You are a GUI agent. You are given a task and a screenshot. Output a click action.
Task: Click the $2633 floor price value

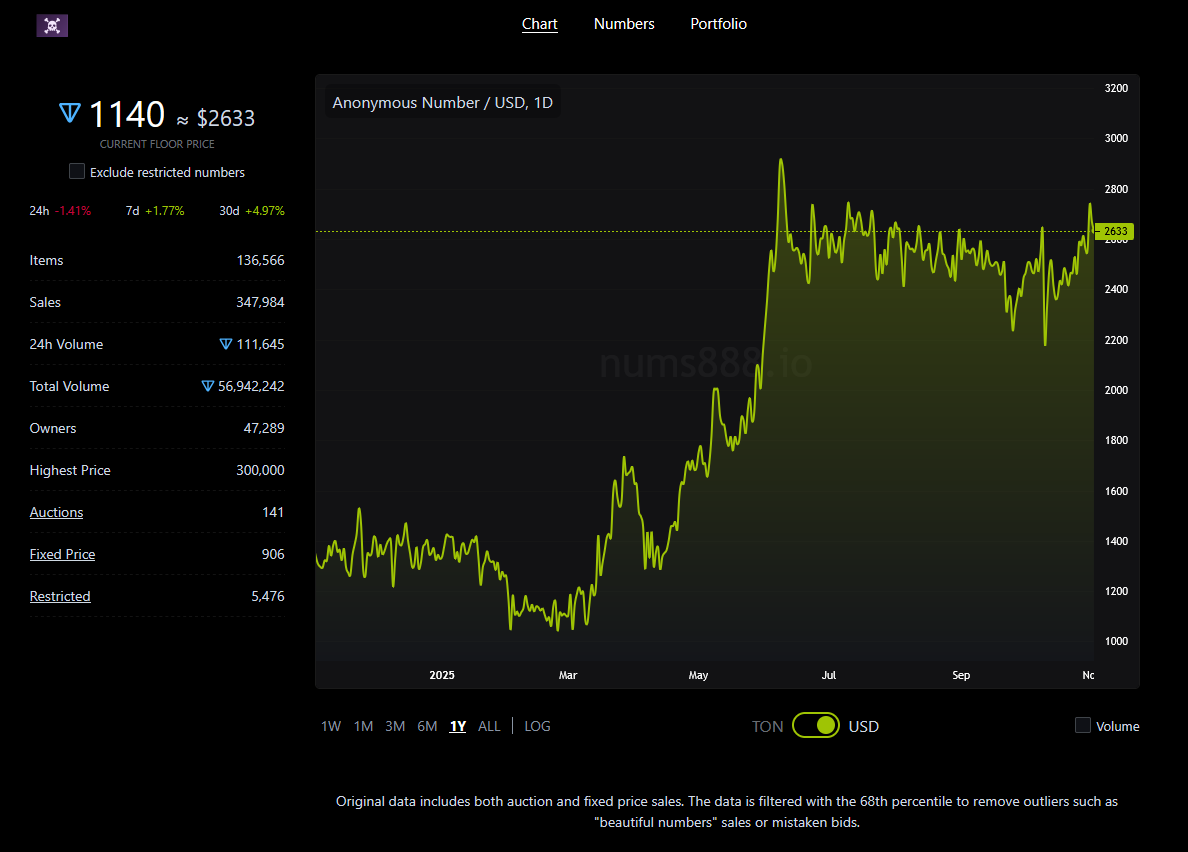pos(226,118)
